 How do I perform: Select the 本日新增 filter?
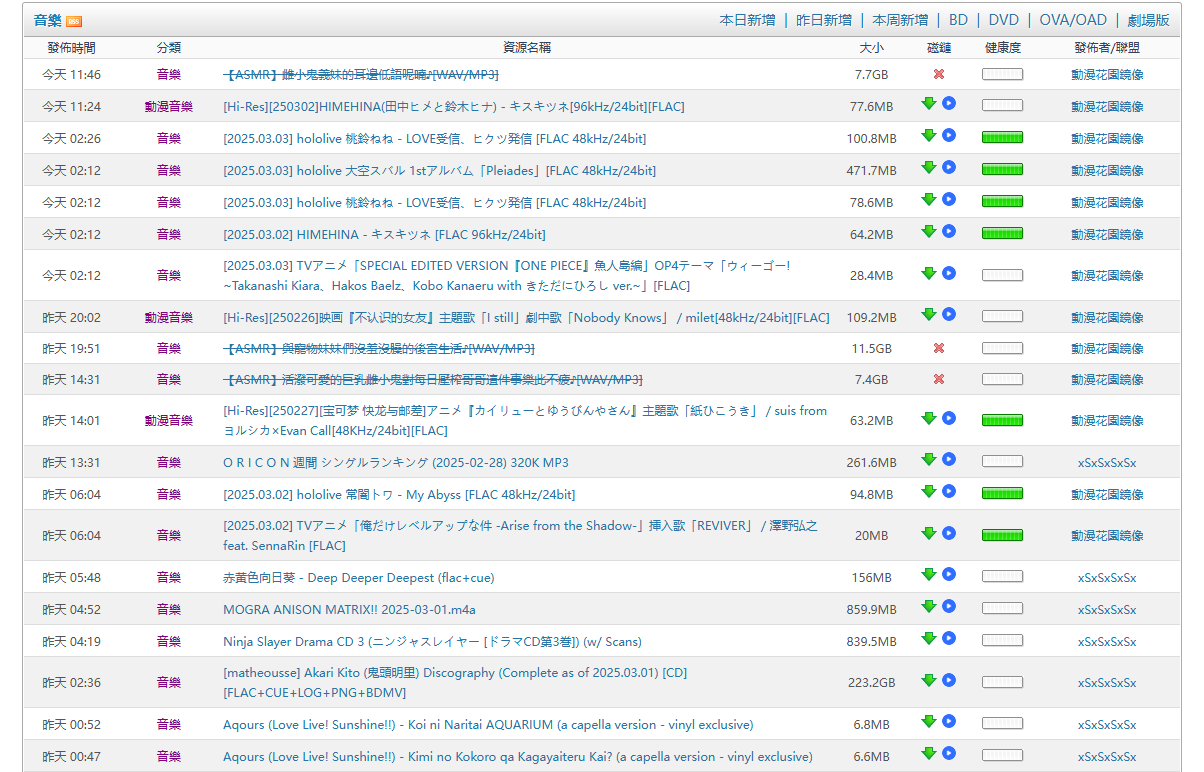click(746, 19)
